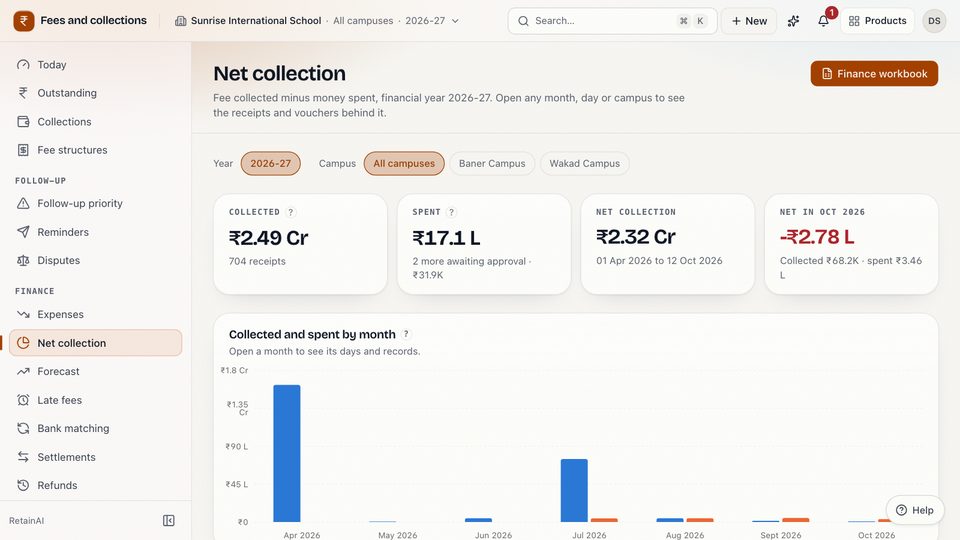Viewport: 960px width, 540px height.
Task: Open the Net collection ₹2.32 Cr card
Action: 667,244
